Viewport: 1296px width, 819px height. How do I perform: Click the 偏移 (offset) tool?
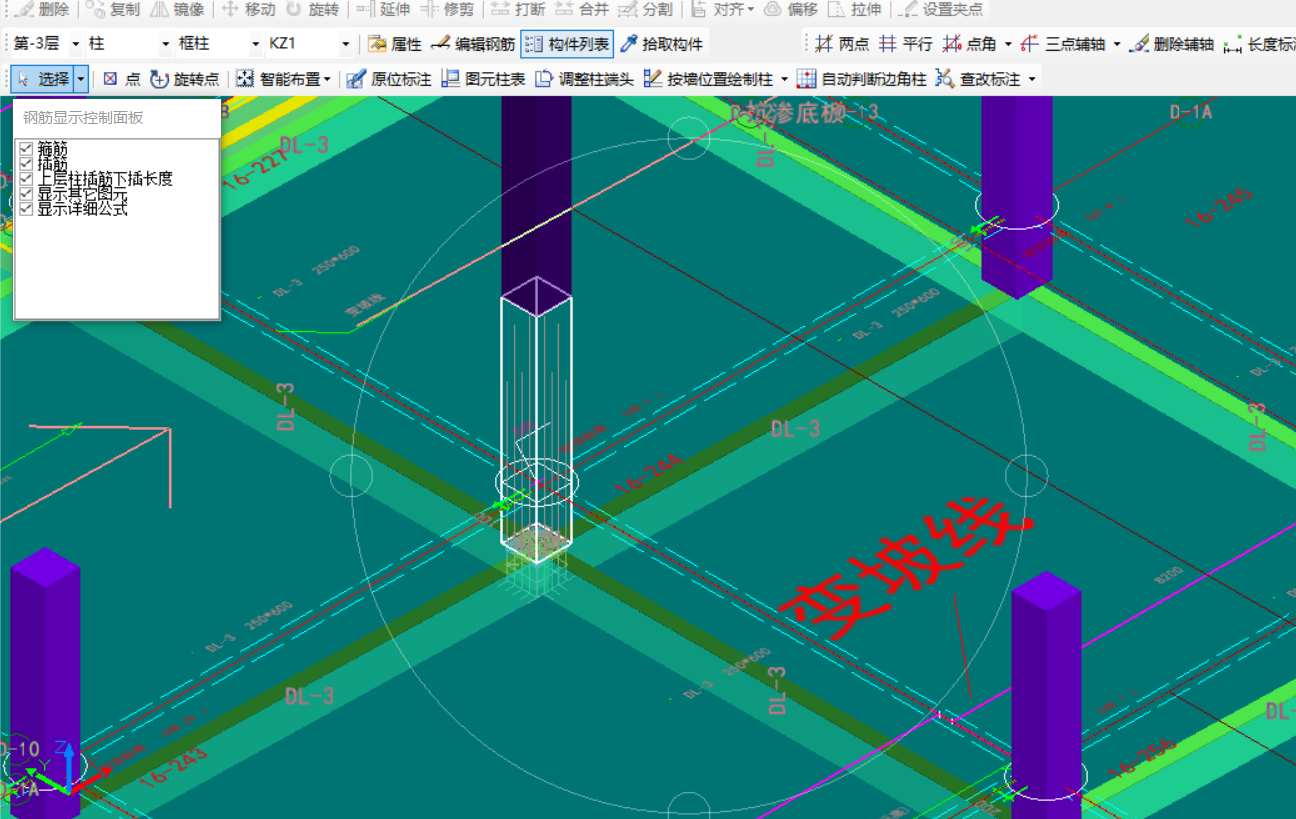click(791, 9)
